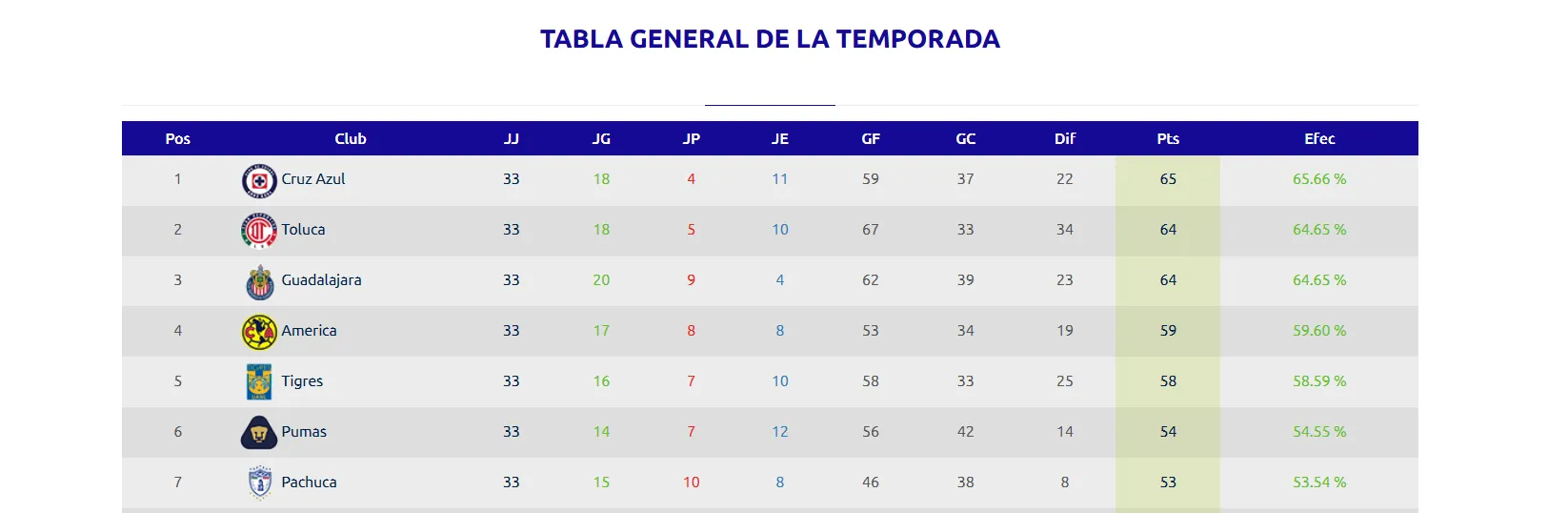The height and width of the screenshot is (513, 1568).
Task: Open the Cruz Azul team name link
Action: 313,179
